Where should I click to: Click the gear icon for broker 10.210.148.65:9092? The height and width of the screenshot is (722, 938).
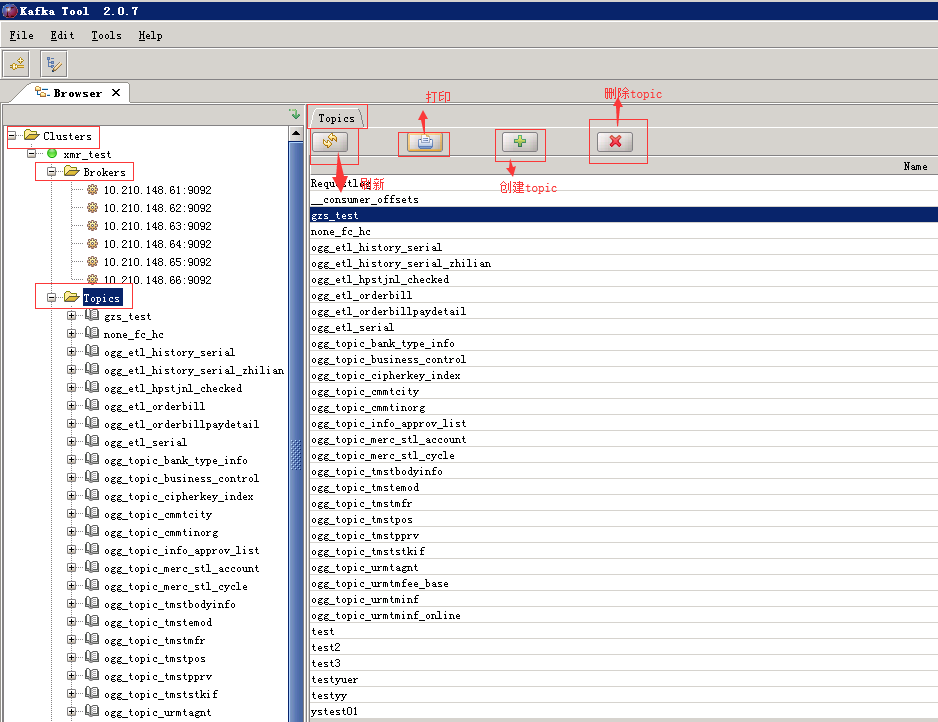point(92,261)
